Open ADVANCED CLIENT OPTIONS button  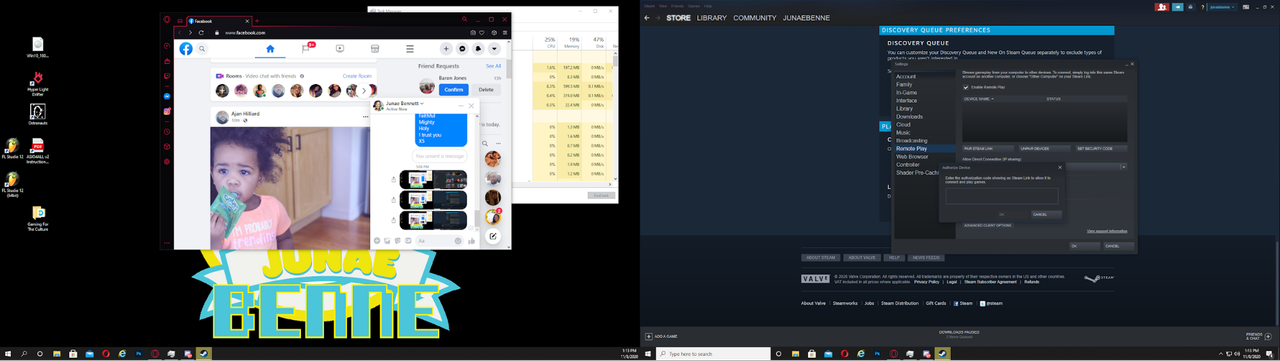pos(988,225)
